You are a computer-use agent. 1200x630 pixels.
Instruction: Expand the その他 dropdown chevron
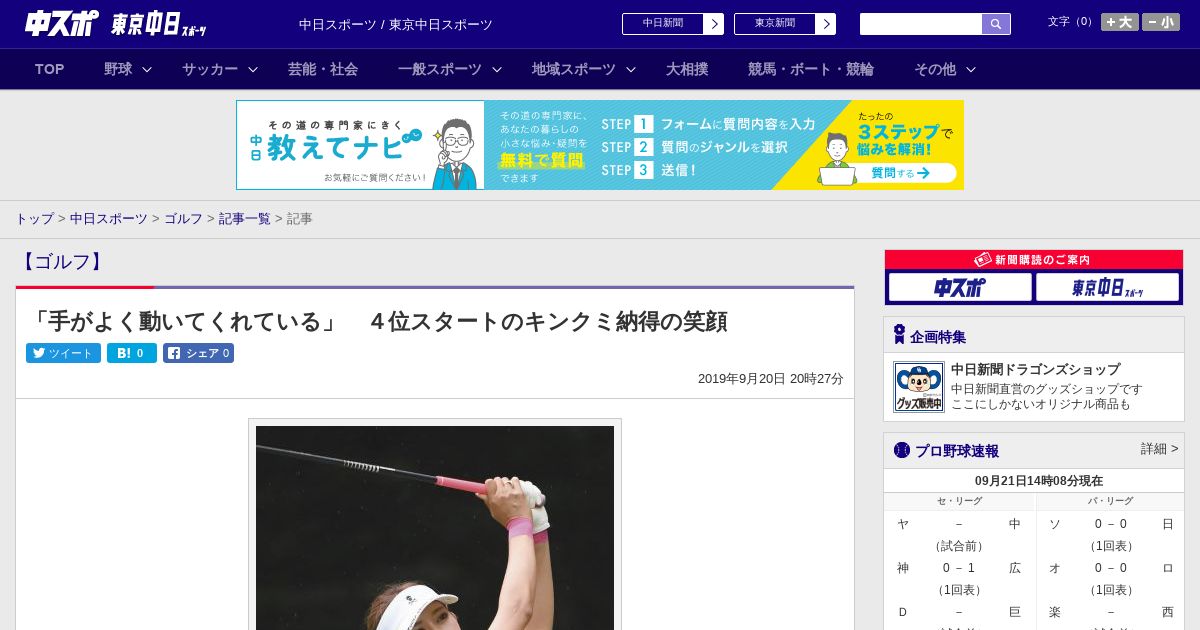[x=971, y=69]
